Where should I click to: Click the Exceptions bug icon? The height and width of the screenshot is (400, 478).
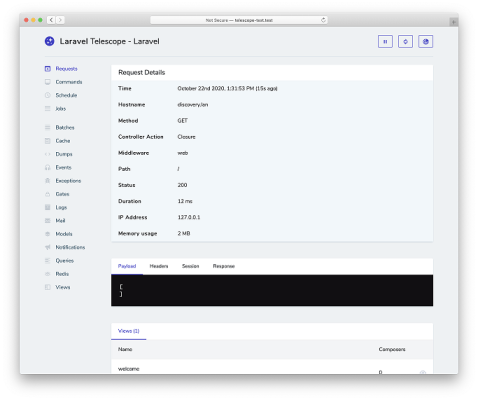tap(48, 181)
